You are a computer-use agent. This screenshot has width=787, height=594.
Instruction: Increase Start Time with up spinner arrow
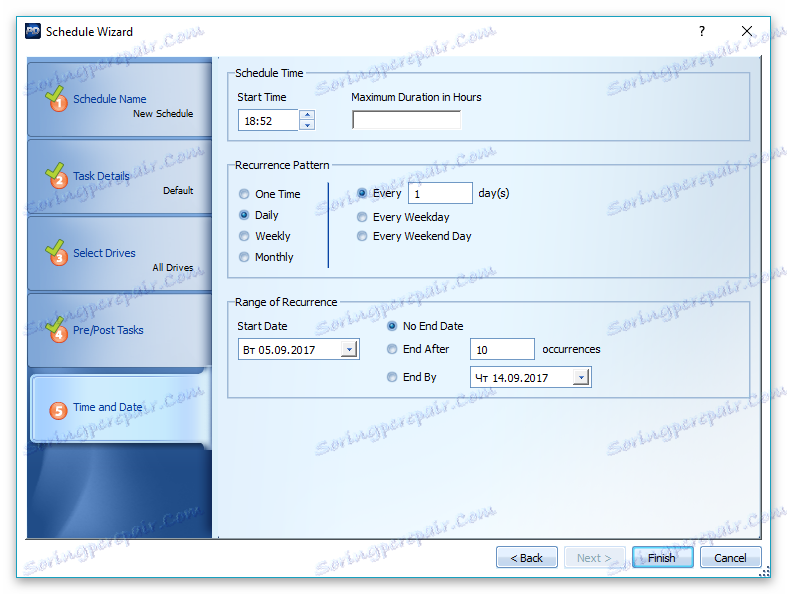click(307, 115)
